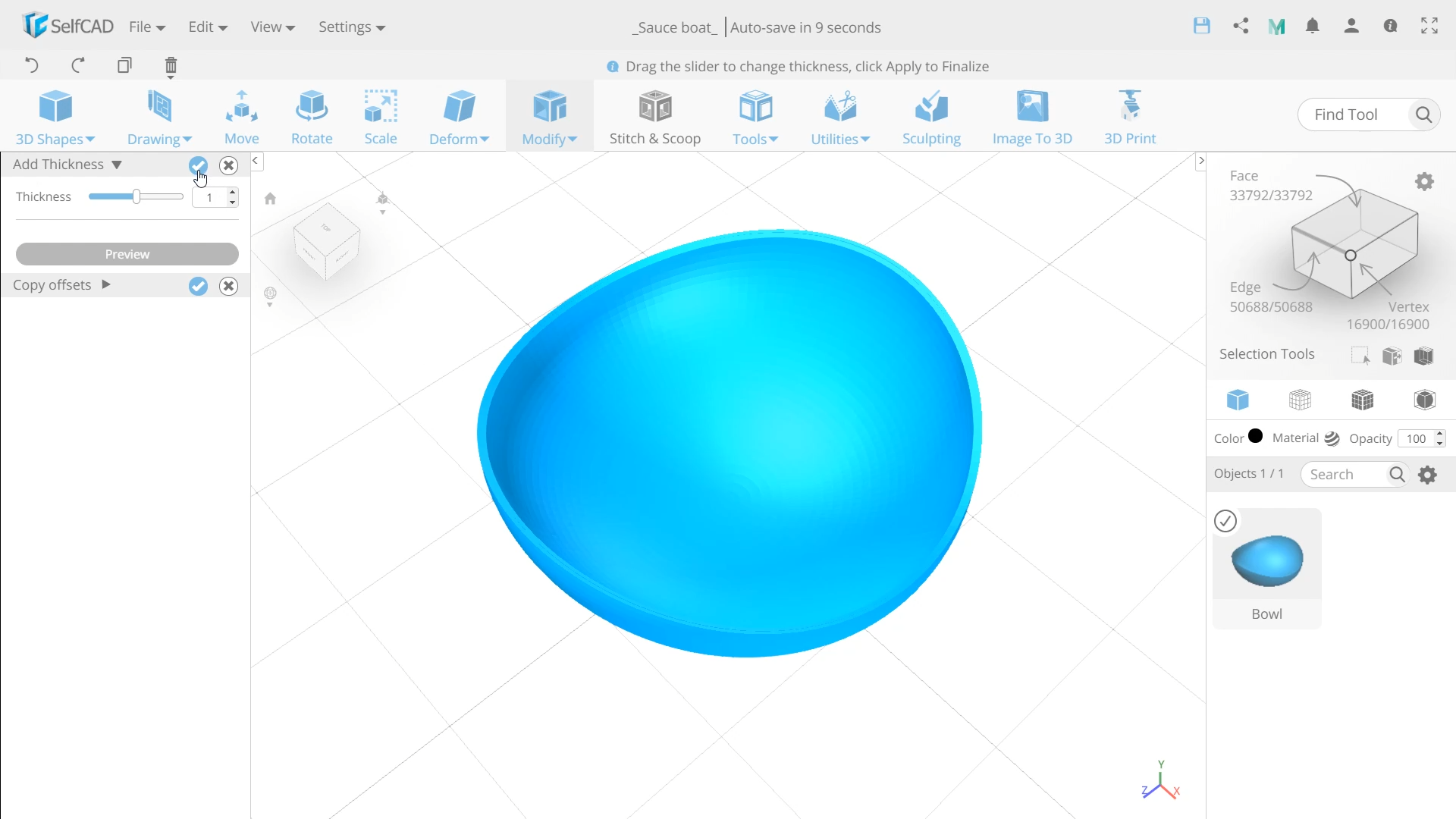Open the user account icon

pos(1351,26)
